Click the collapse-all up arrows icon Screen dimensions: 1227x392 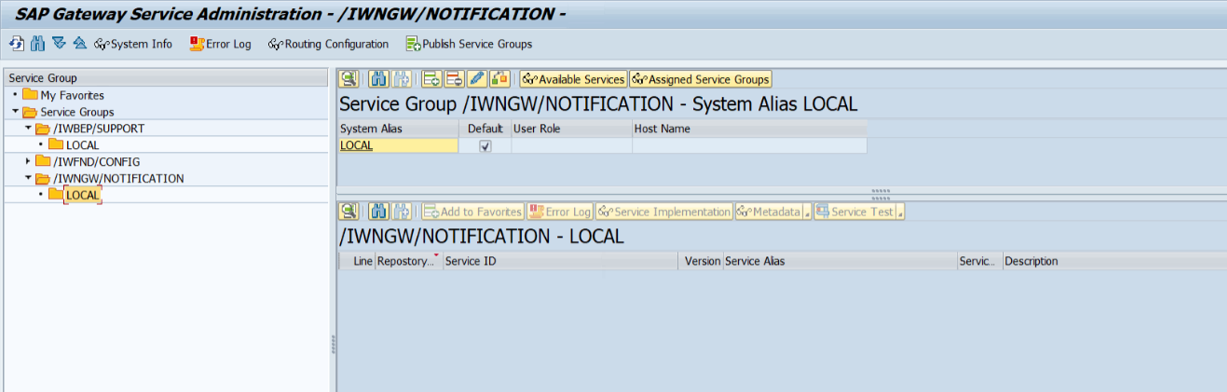[80, 44]
